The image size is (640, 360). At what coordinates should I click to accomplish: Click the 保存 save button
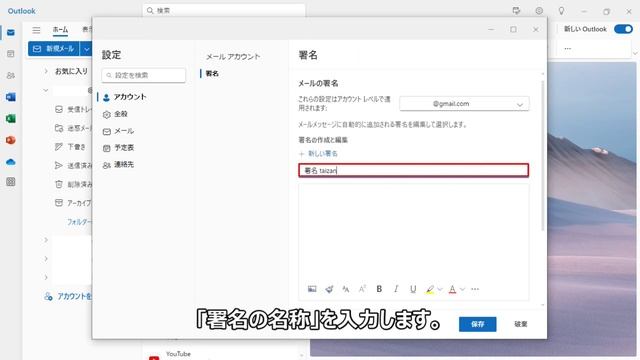pyautogui.click(x=478, y=324)
